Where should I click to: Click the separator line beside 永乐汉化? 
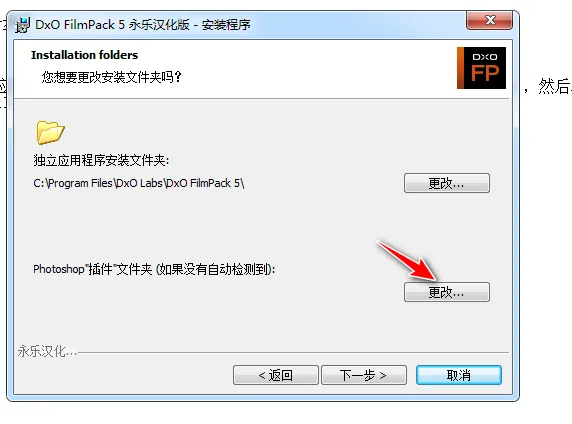pos(293,353)
